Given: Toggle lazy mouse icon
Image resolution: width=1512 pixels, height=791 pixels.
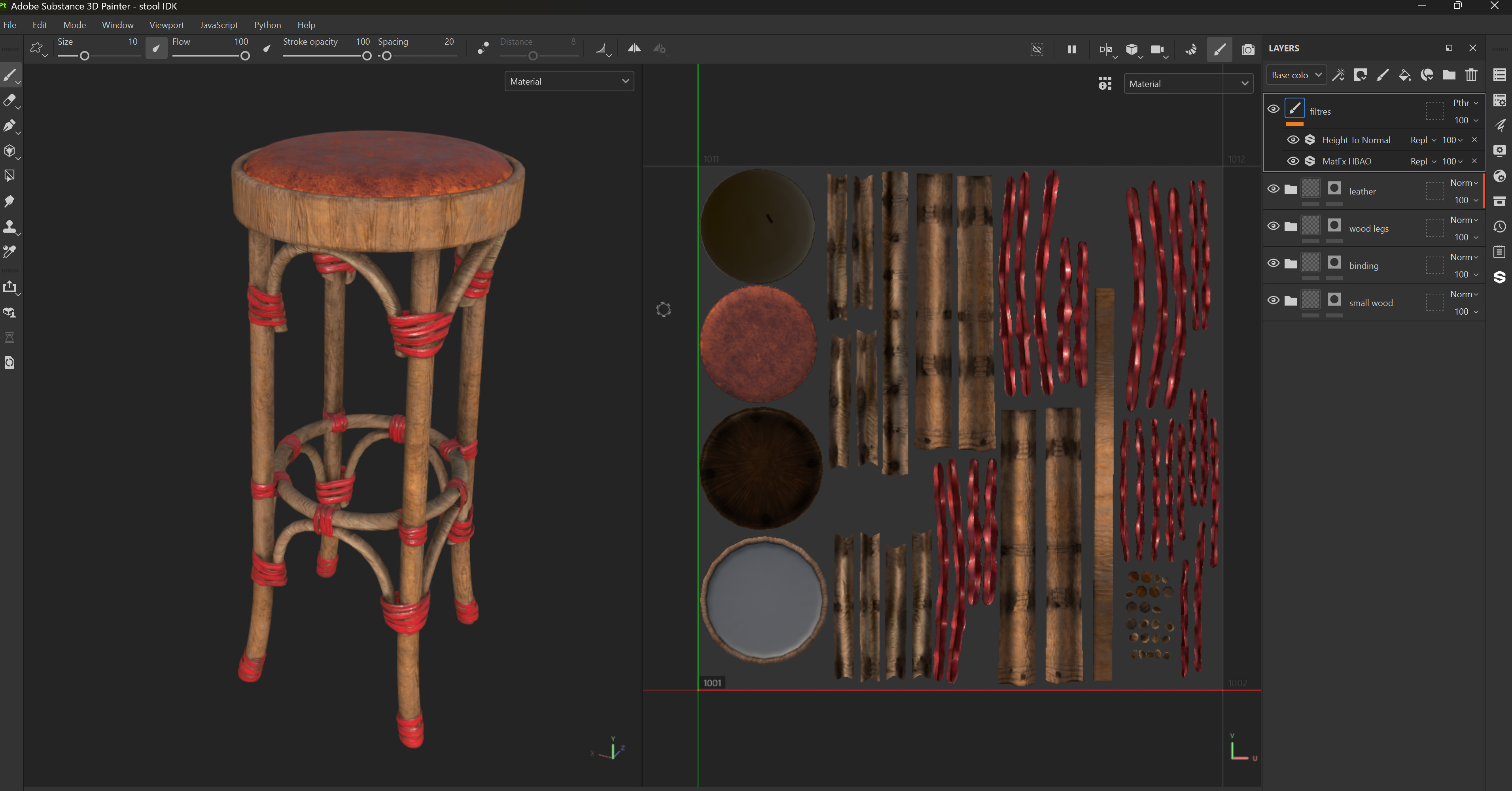Looking at the screenshot, I should tap(483, 49).
